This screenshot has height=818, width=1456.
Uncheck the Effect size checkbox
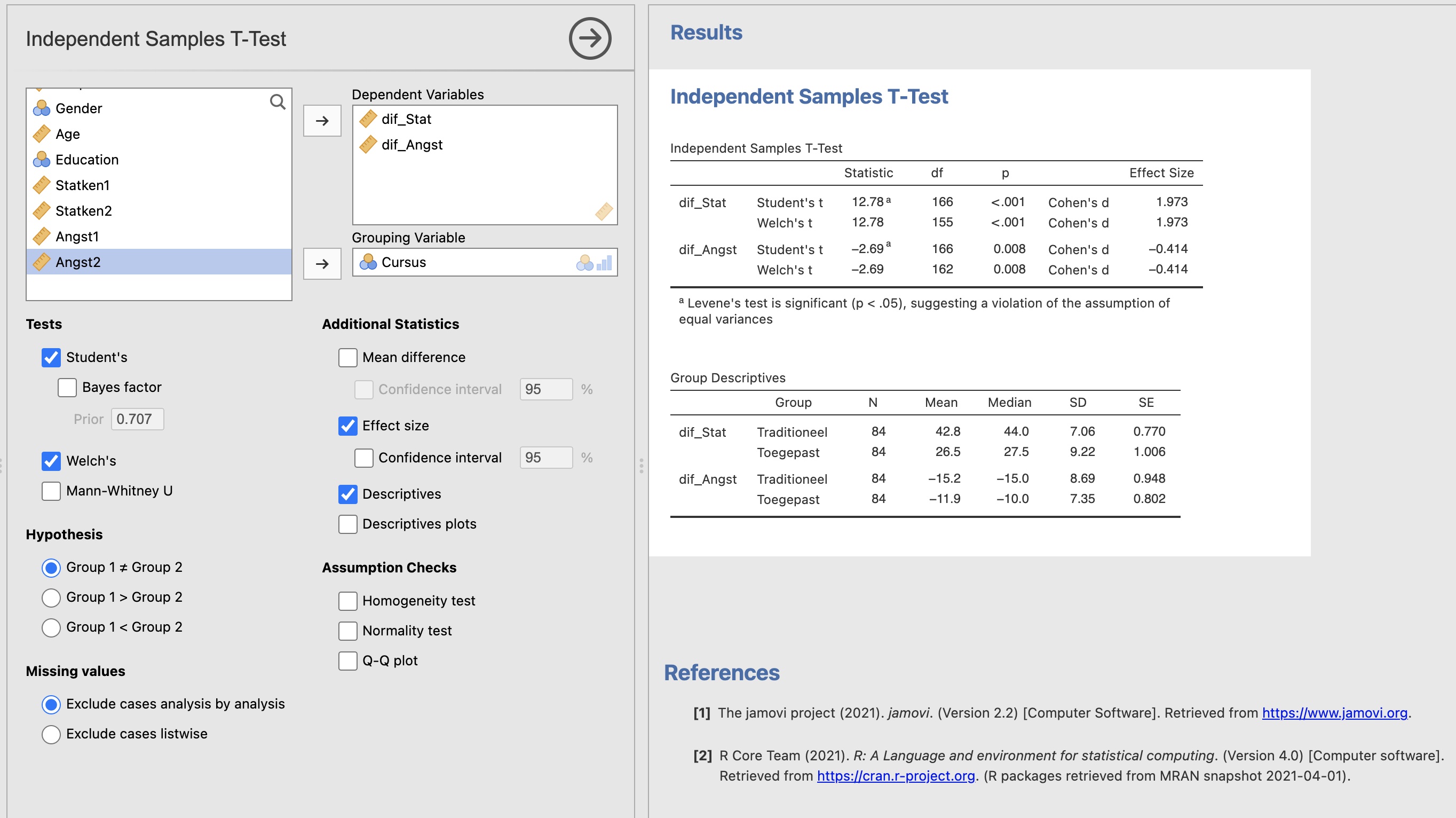347,426
